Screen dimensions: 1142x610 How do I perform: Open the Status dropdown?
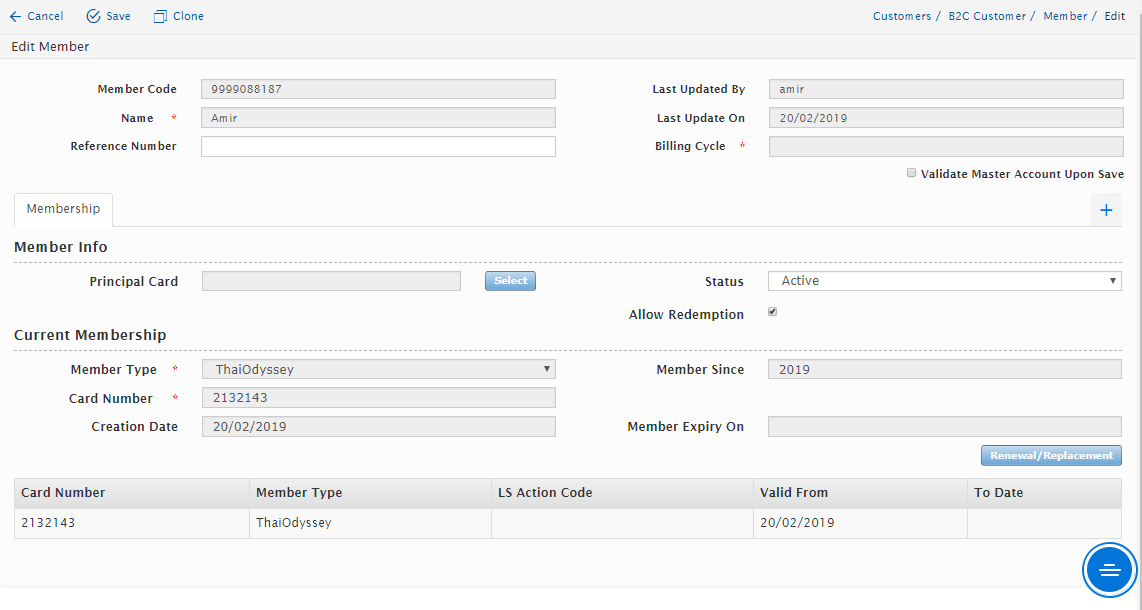click(944, 281)
